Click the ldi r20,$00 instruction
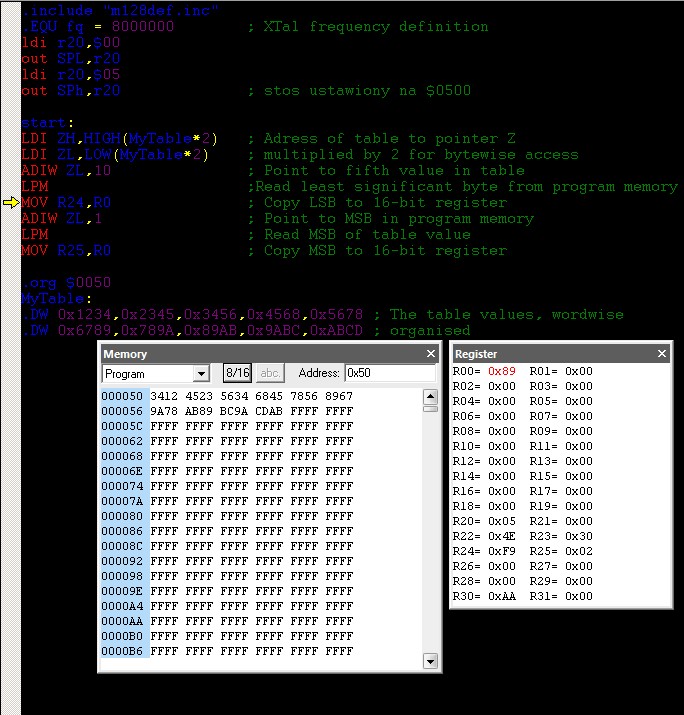 click(71, 42)
